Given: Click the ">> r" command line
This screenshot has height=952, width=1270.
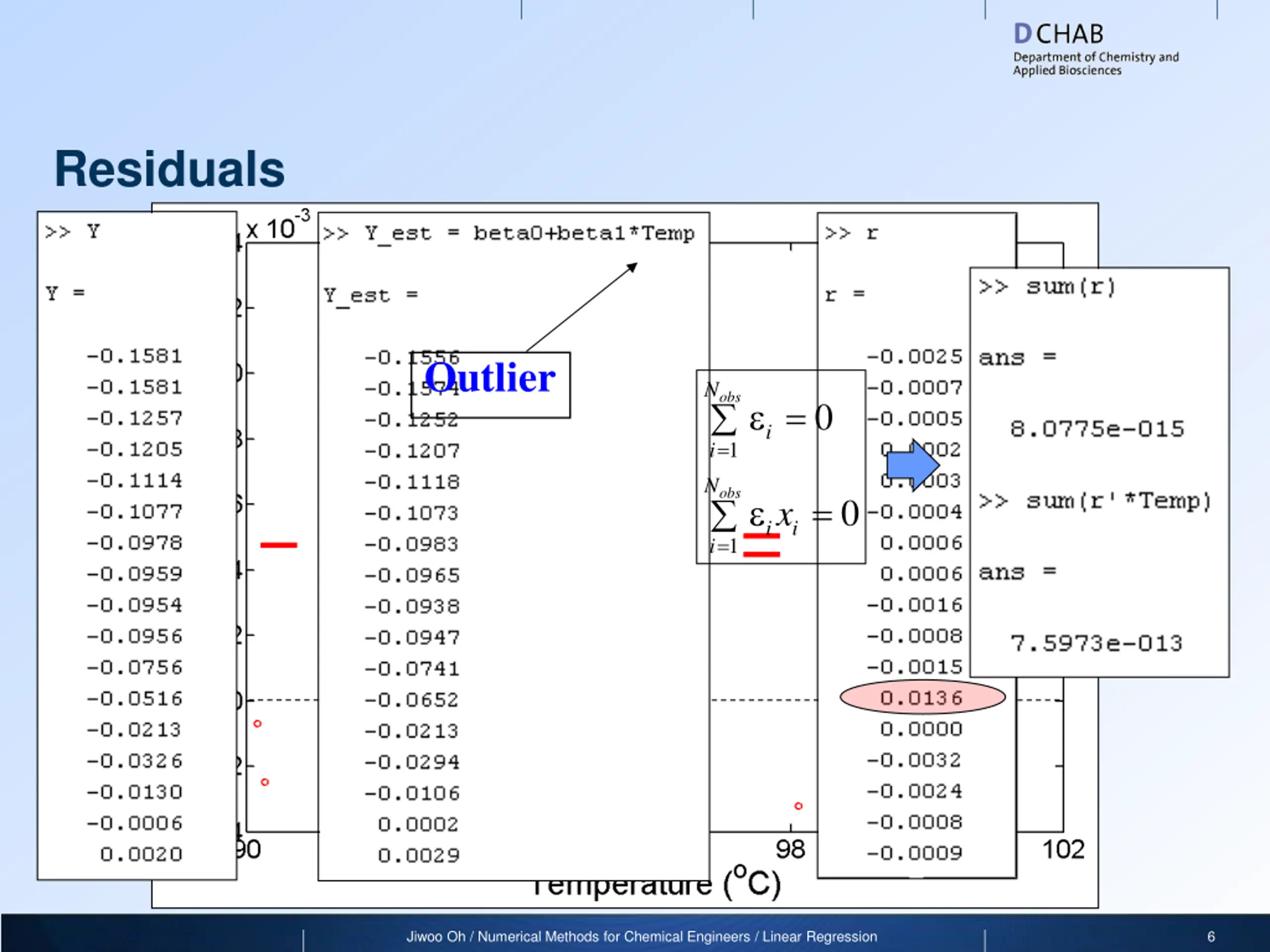Looking at the screenshot, I should (851, 233).
